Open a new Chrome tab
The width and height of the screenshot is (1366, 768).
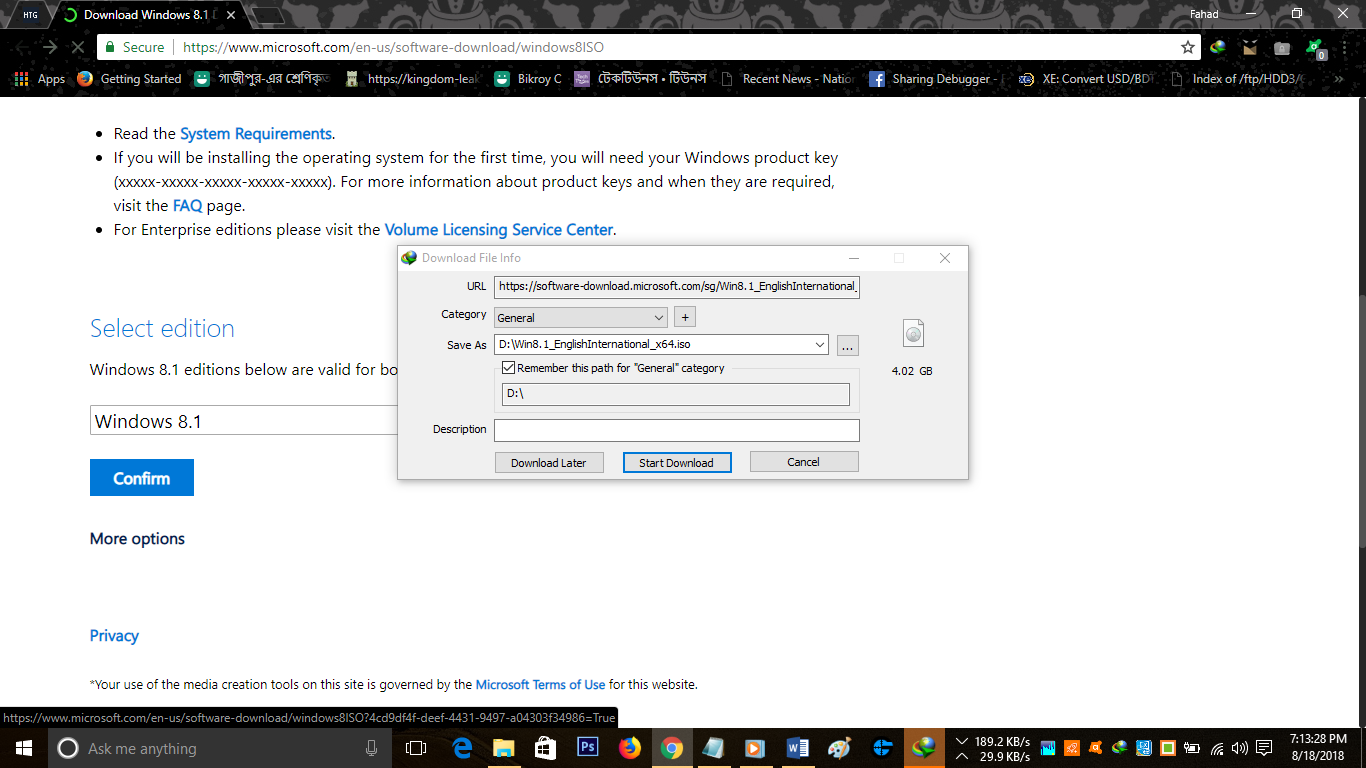pos(267,15)
